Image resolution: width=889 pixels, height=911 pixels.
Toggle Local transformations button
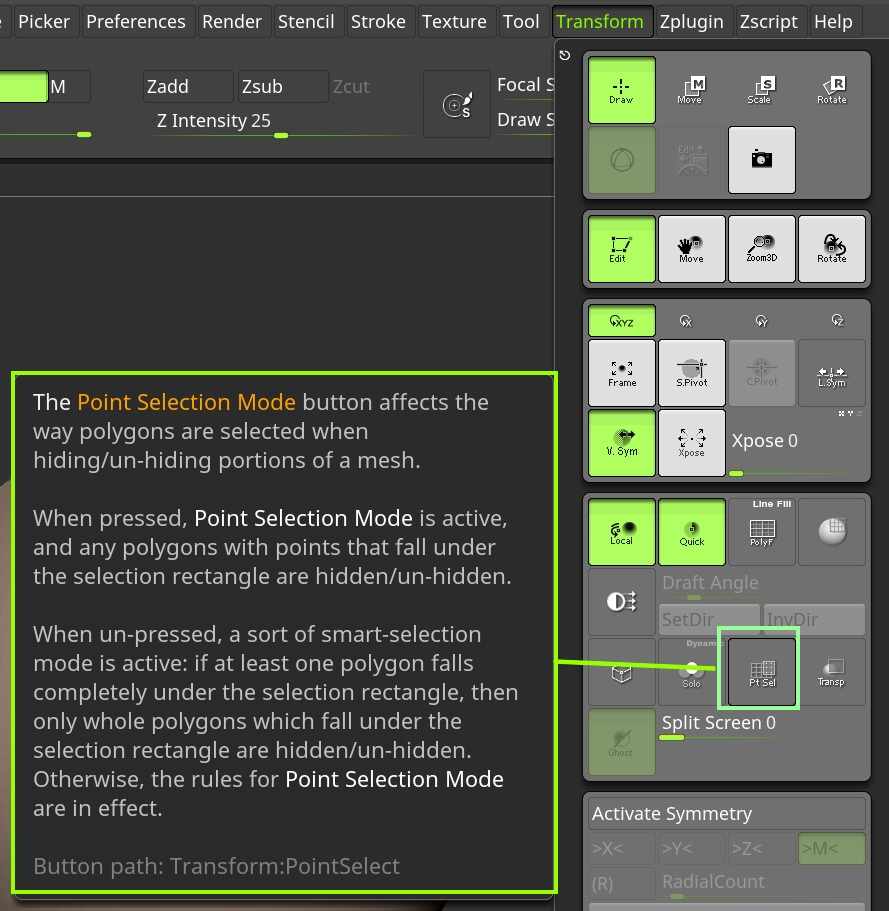[622, 532]
